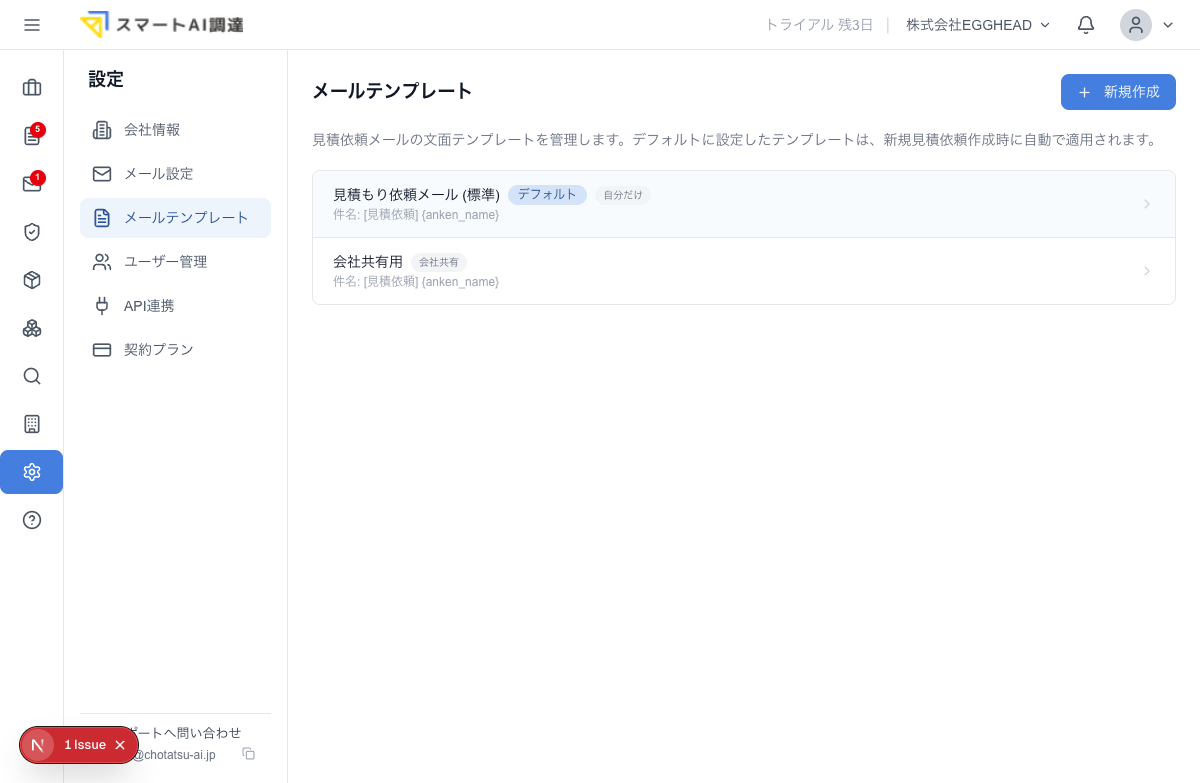Go to 契約プラン

175,350
